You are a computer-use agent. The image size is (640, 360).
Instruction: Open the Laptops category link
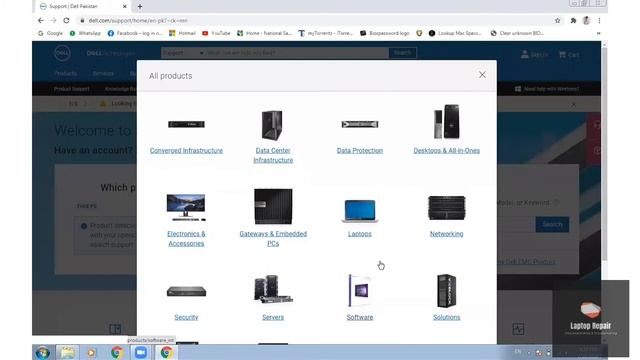pos(360,234)
